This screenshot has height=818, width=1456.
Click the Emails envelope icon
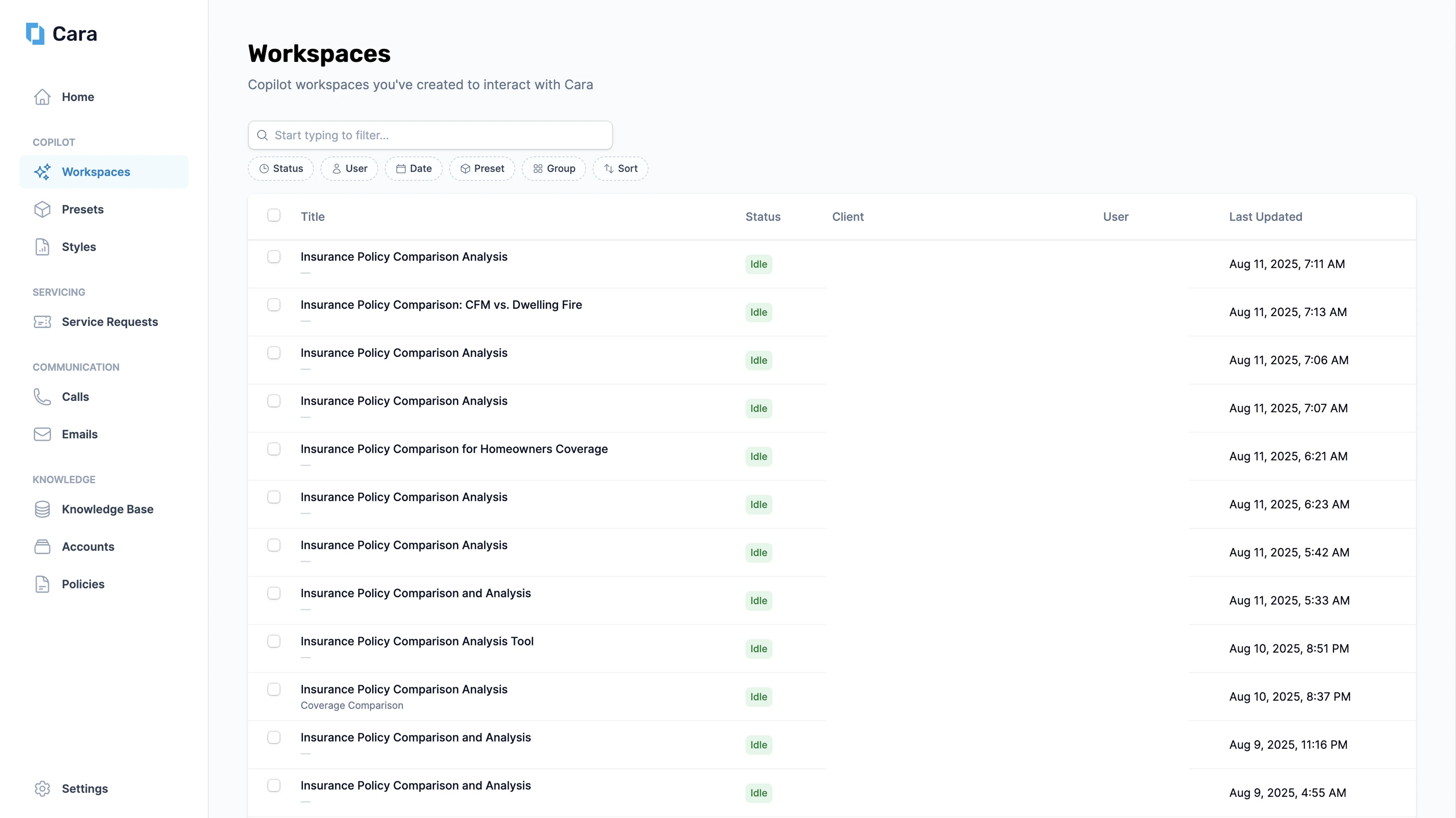pos(42,434)
